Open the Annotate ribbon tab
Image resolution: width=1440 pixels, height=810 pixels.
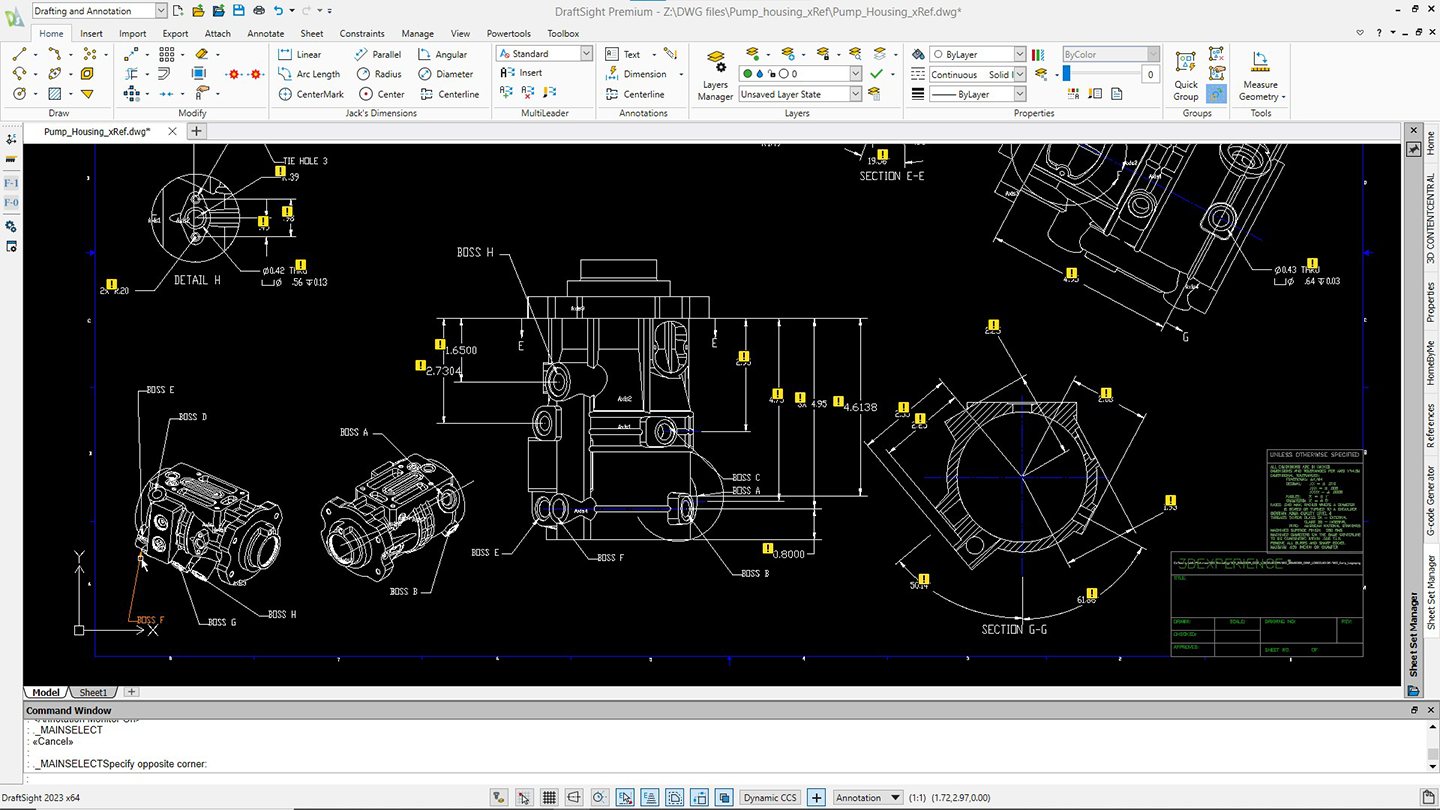(266, 33)
